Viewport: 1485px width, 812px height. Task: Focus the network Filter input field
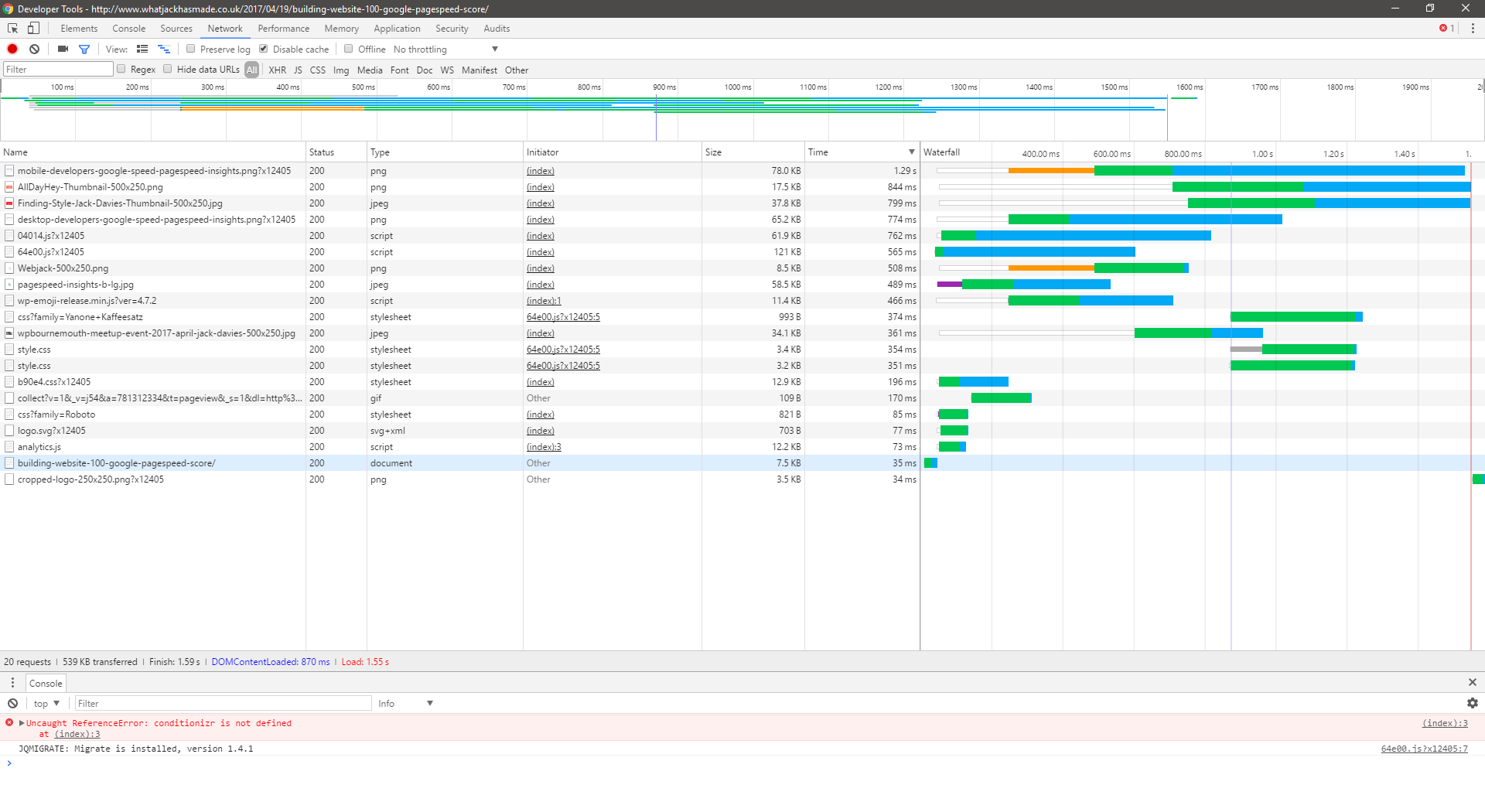[x=59, y=70]
